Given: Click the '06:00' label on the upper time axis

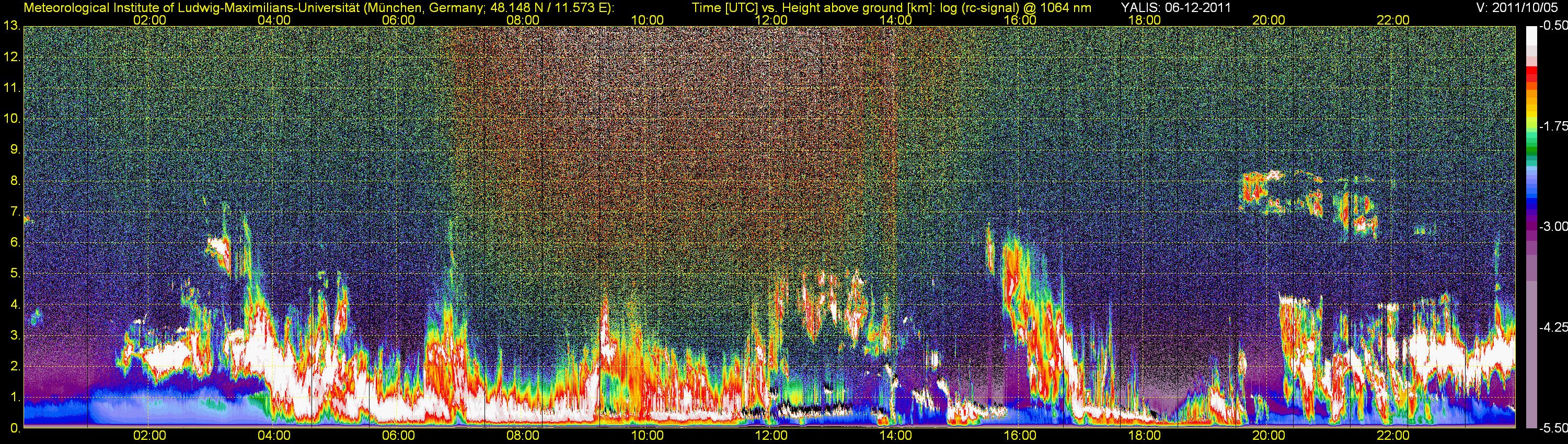Looking at the screenshot, I should (x=399, y=20).
